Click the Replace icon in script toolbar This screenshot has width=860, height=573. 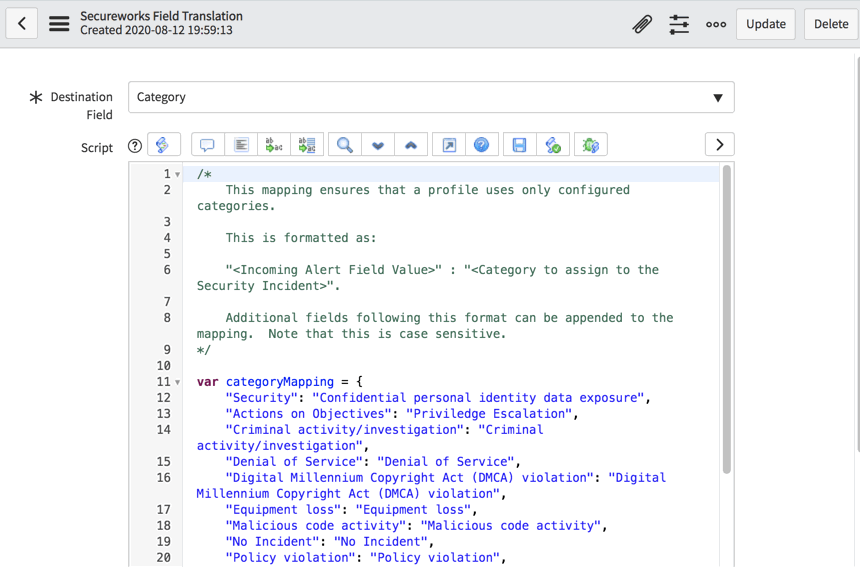[274, 145]
